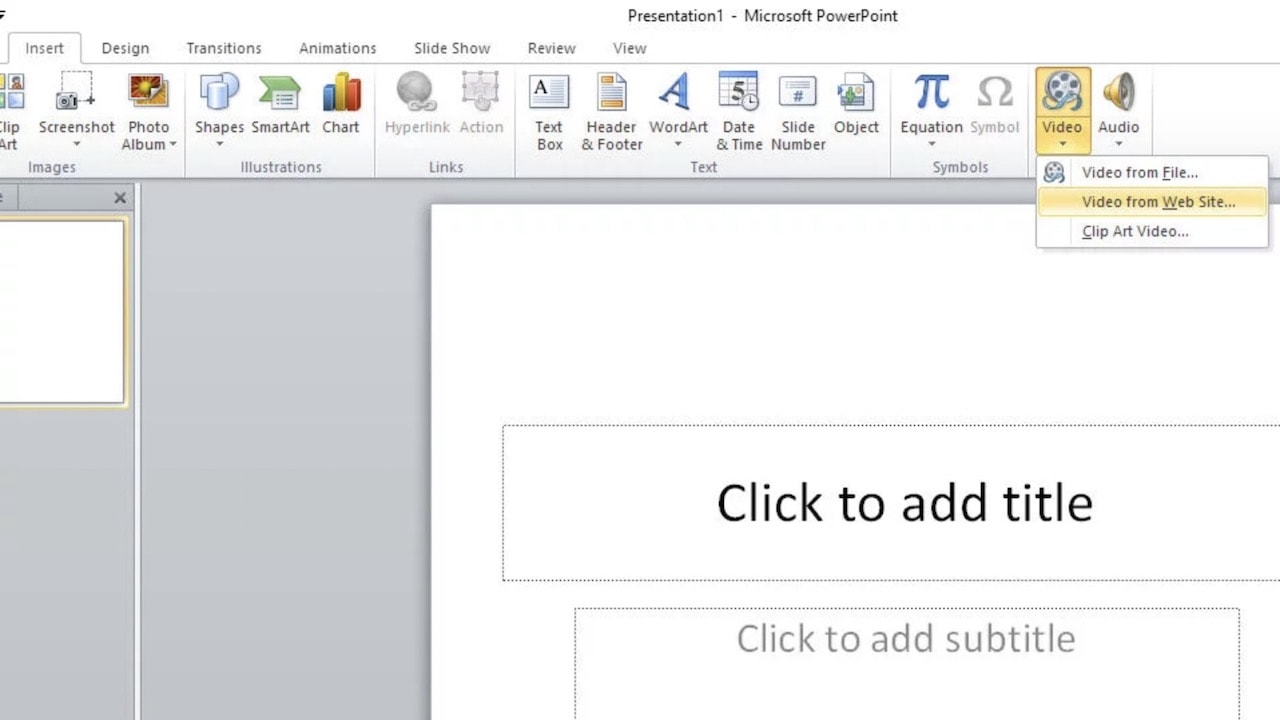1280x720 pixels.
Task: Open the View tab
Action: (630, 48)
